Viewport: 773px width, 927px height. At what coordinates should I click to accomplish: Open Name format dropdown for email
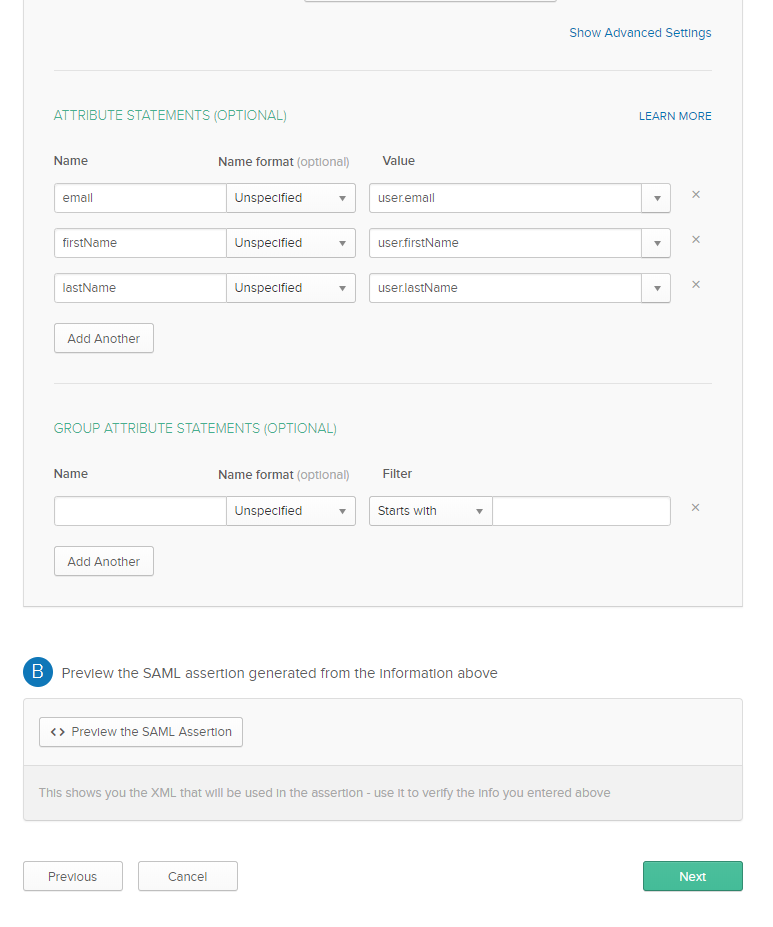(291, 198)
